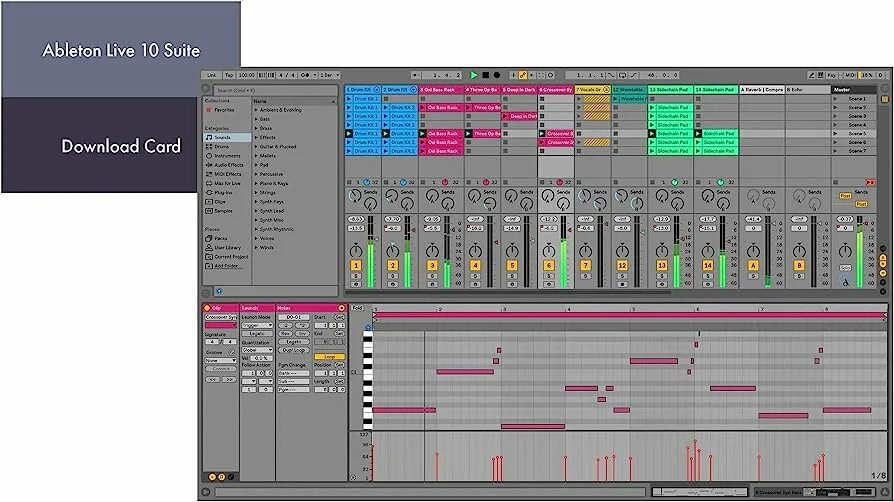Click the Search box in the browser
Screen dimensions: 894x502
tap(276, 90)
